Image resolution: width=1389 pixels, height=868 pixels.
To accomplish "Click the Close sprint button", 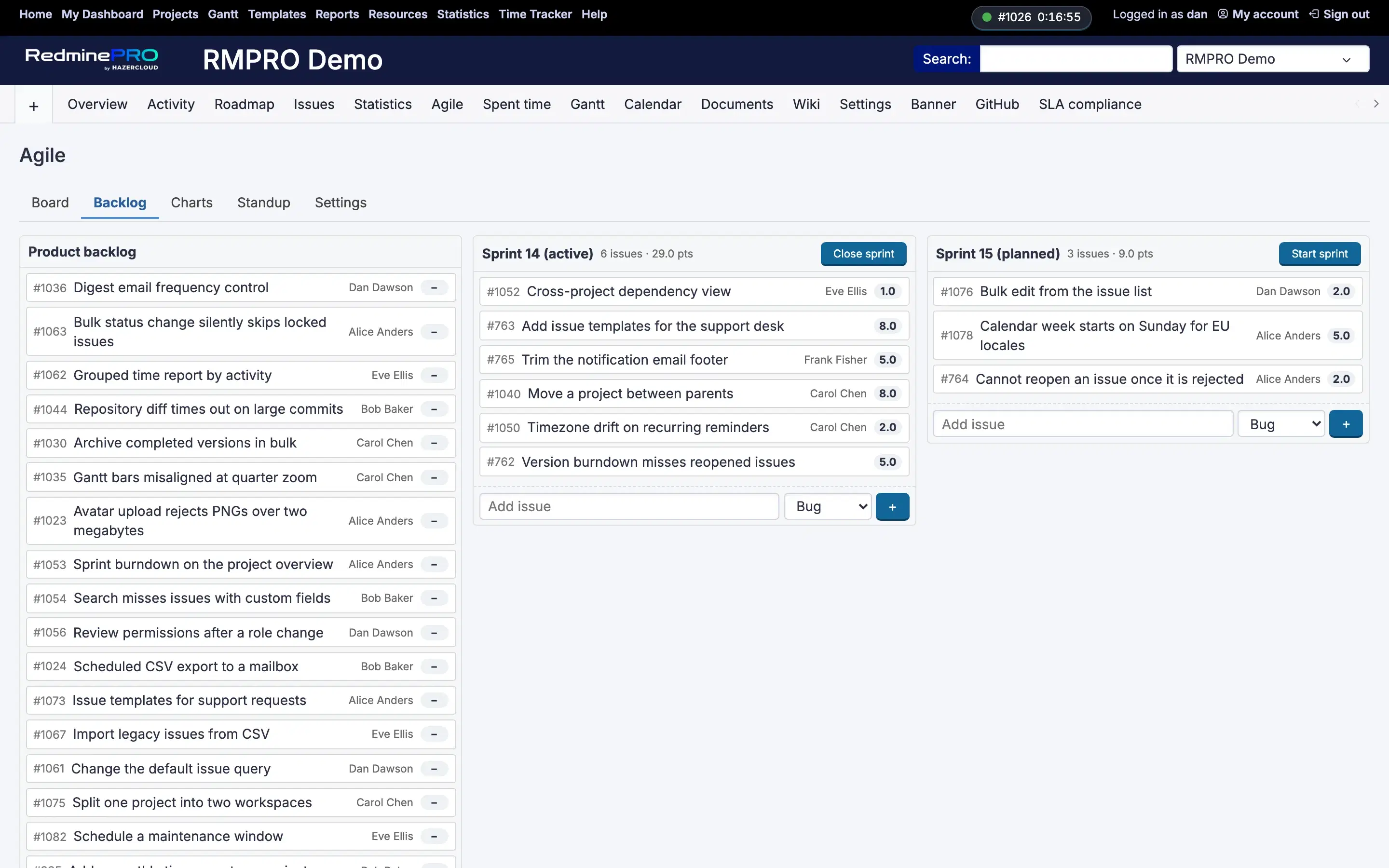I will 863,254.
